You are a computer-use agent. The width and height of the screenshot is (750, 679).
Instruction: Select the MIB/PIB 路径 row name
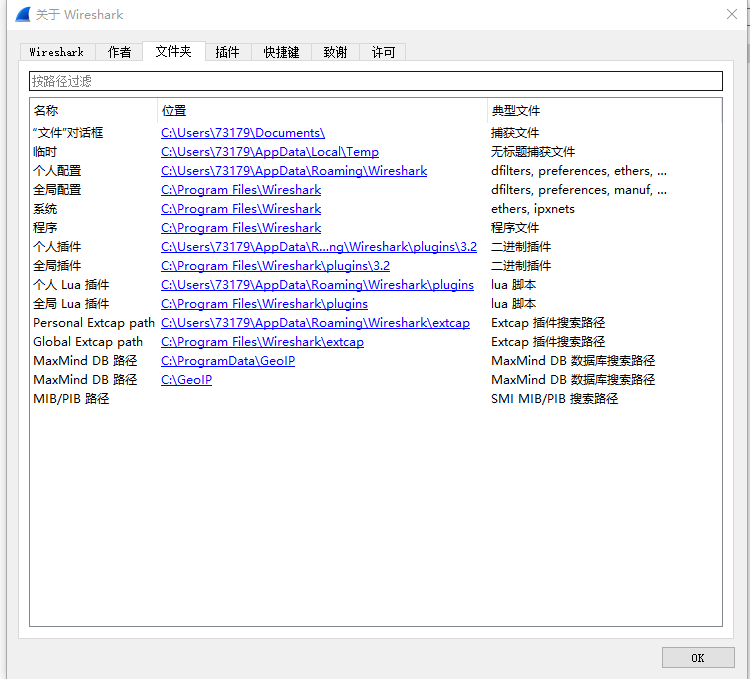point(71,399)
